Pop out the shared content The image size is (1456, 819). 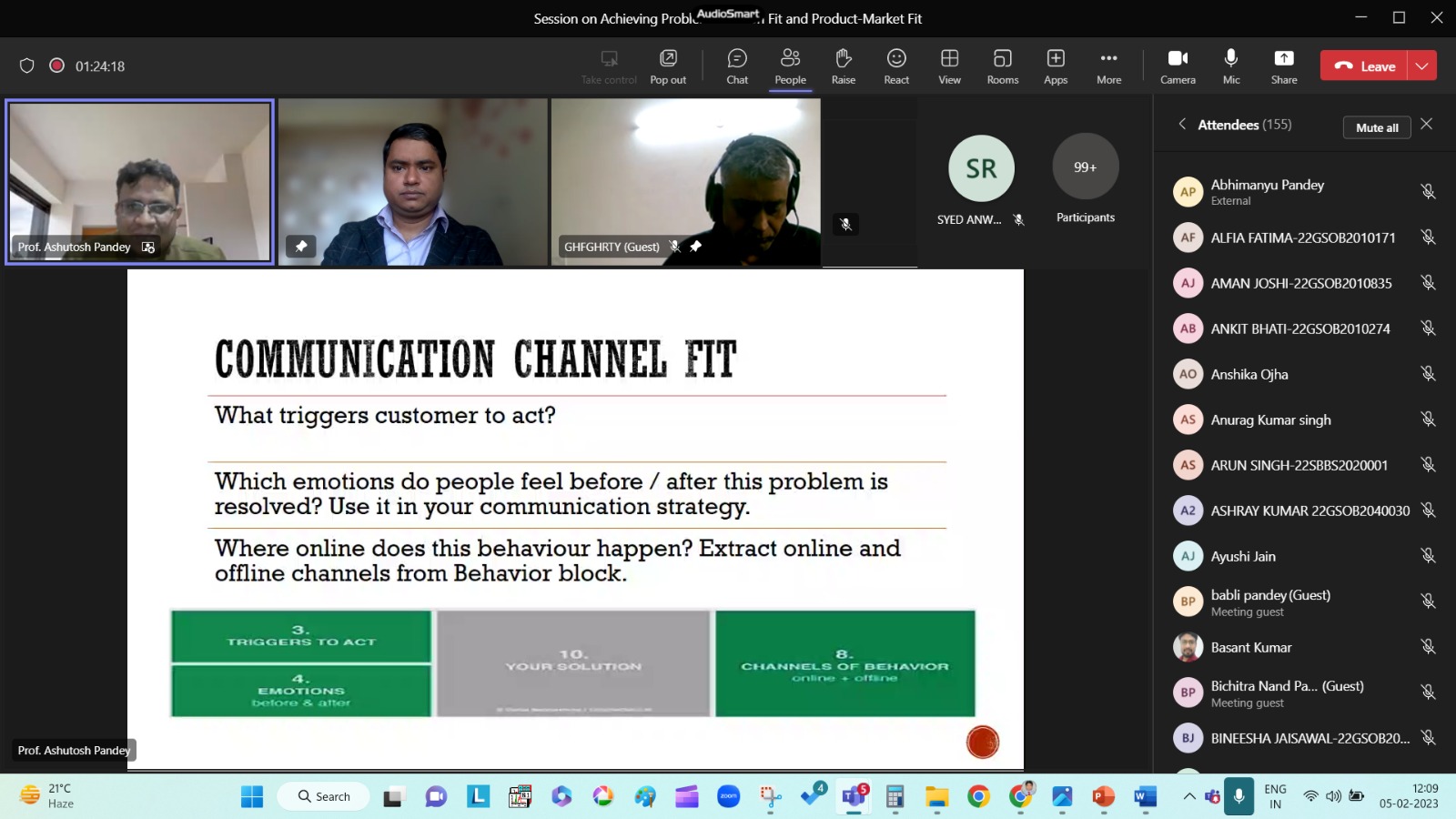click(668, 66)
